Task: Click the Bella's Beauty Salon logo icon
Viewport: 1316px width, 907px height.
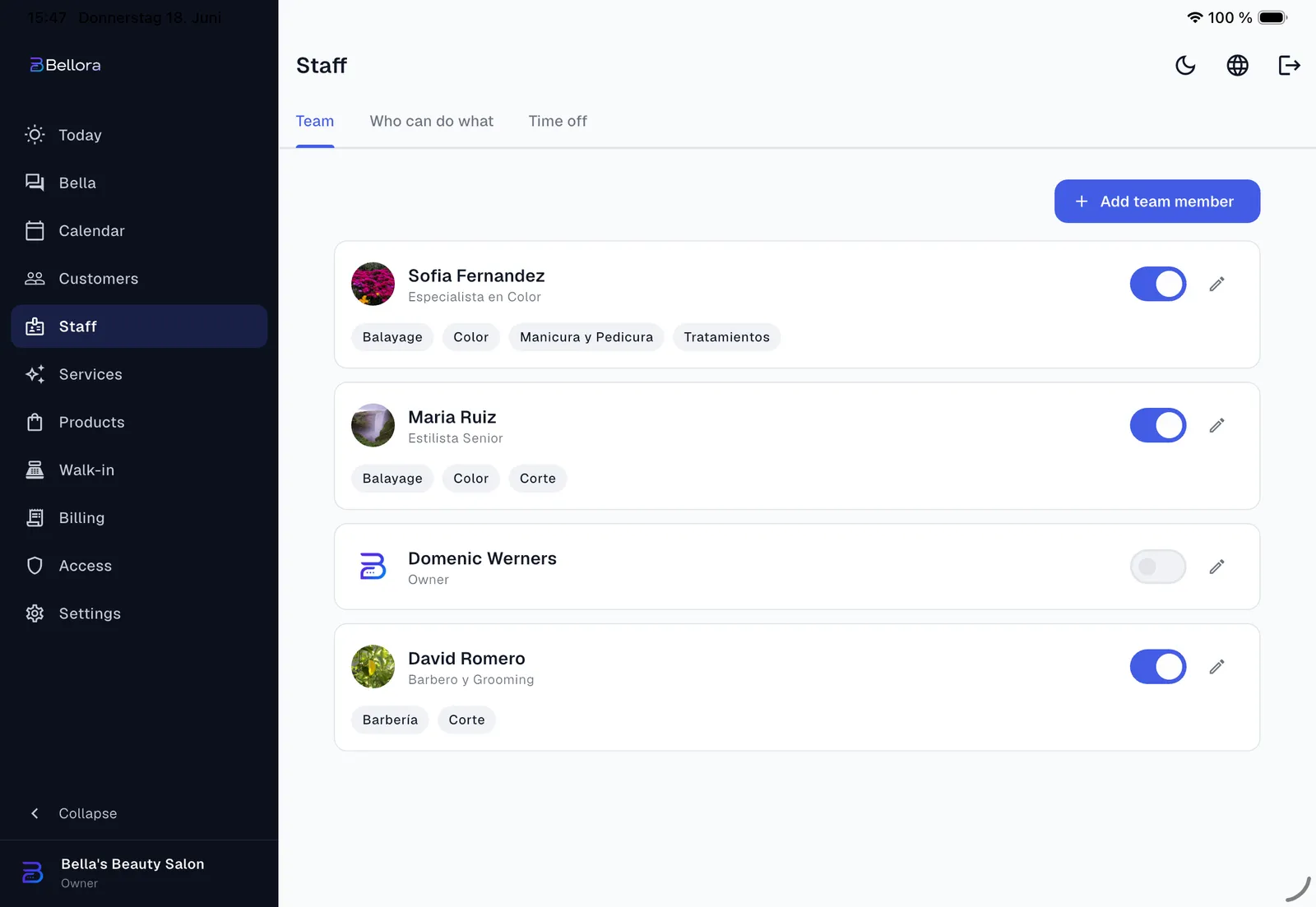Action: 32,872
